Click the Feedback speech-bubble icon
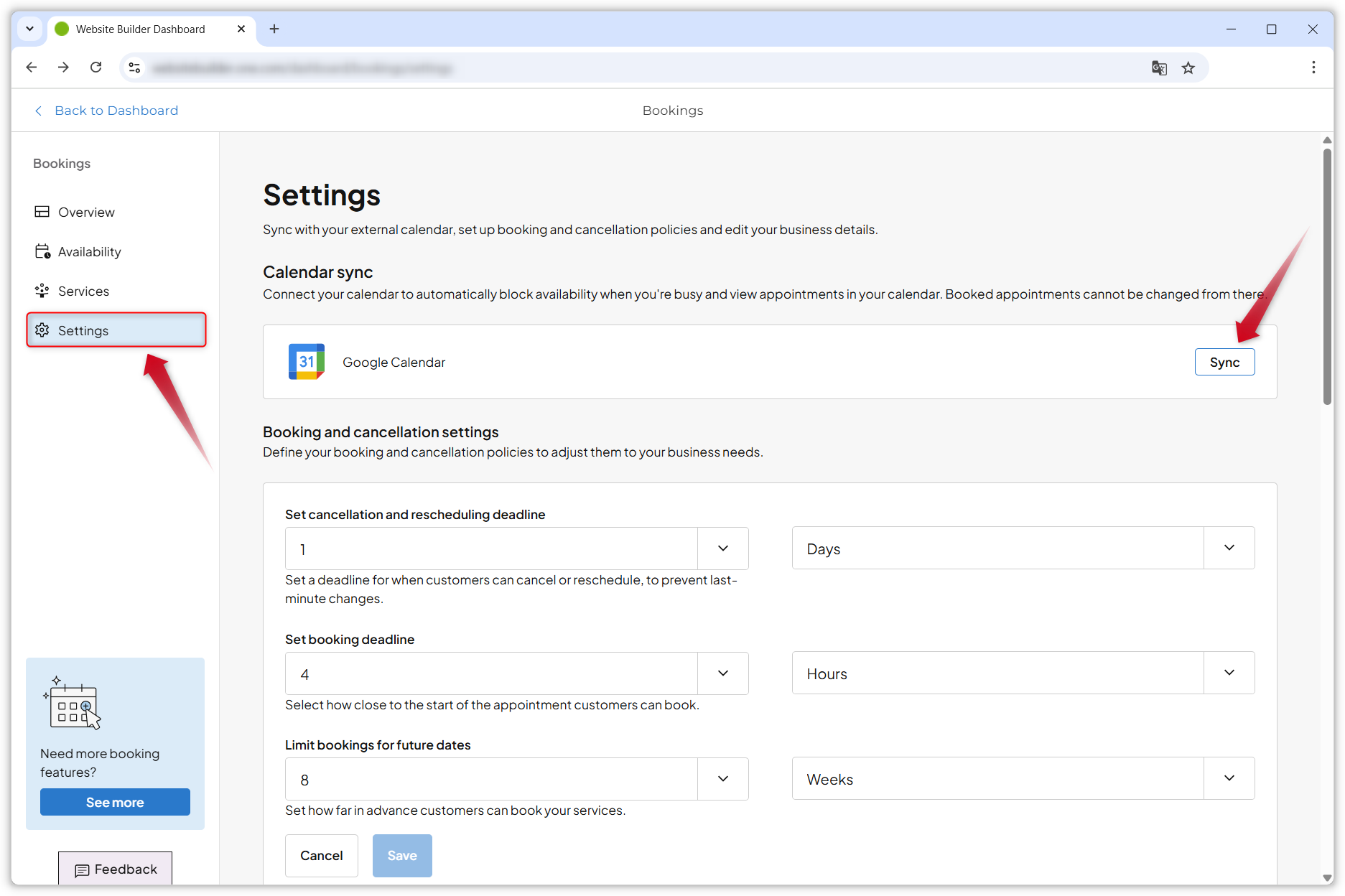 click(x=83, y=871)
